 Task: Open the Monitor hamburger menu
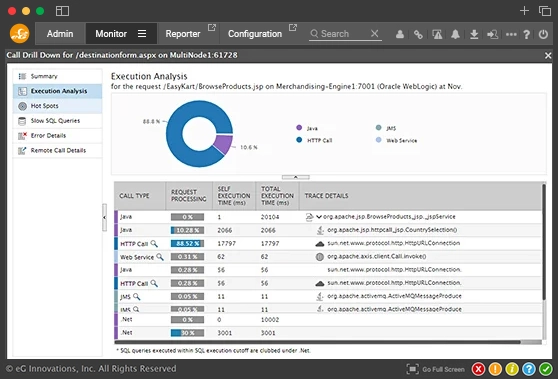pos(142,33)
